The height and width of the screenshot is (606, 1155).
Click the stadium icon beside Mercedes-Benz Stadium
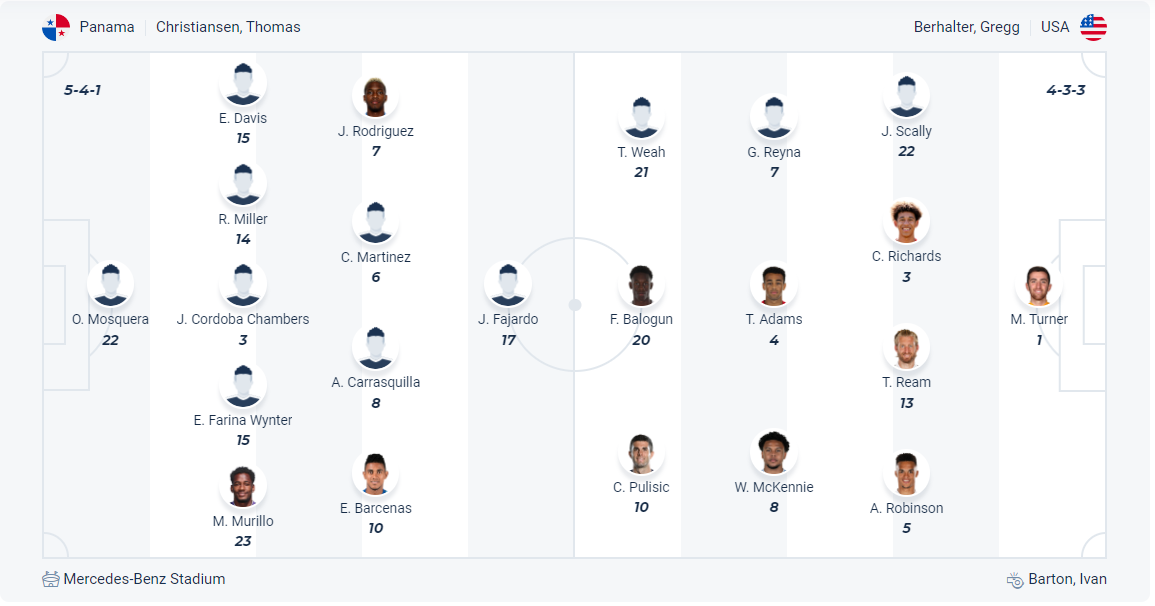[51, 579]
